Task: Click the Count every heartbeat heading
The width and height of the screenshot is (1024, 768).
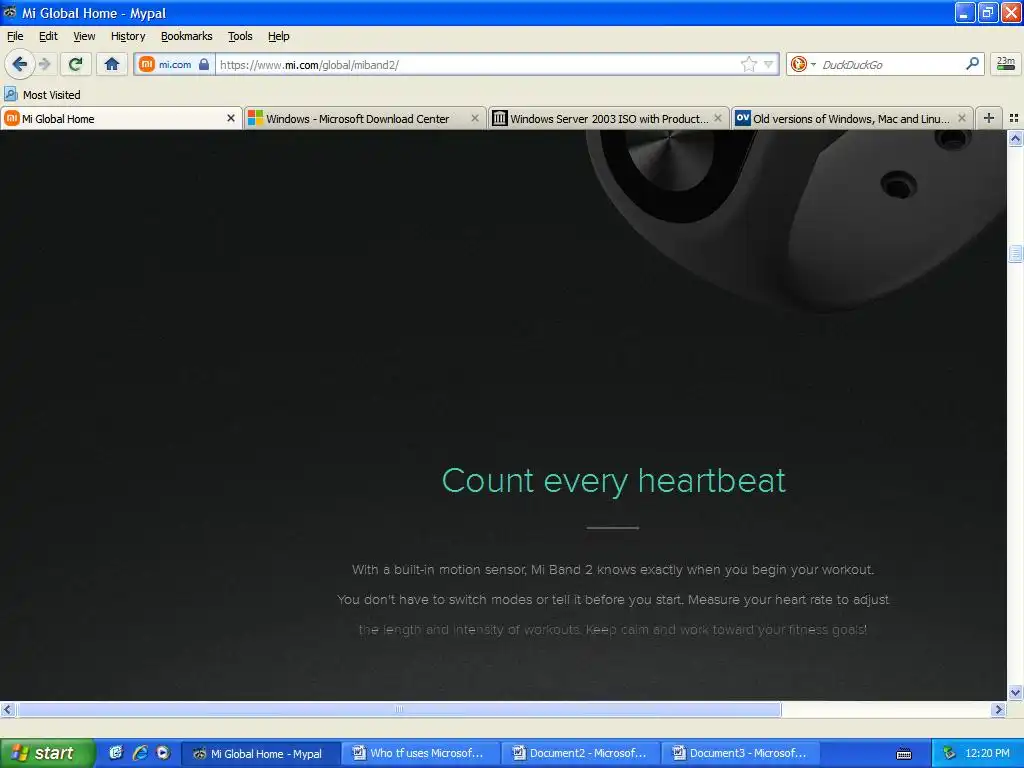Action: [x=613, y=481]
